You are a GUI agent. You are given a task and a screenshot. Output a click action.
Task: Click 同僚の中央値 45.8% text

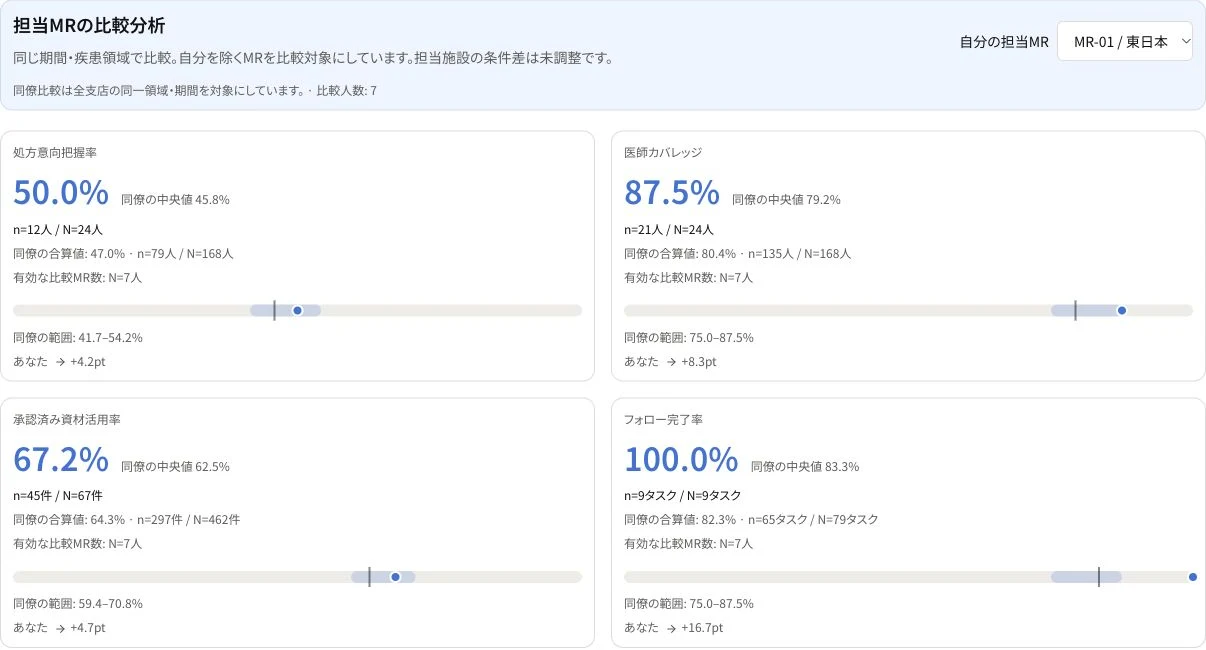click(x=175, y=199)
